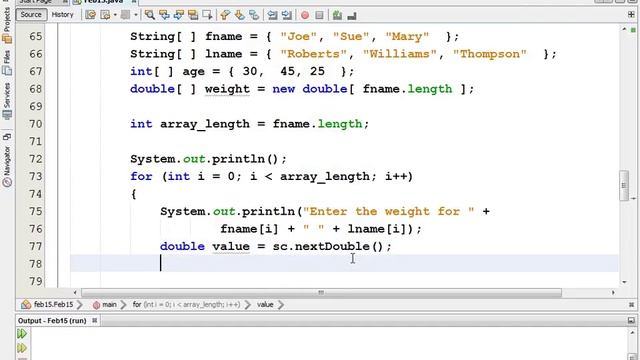
Task: Switch to History view
Action: coord(62,15)
